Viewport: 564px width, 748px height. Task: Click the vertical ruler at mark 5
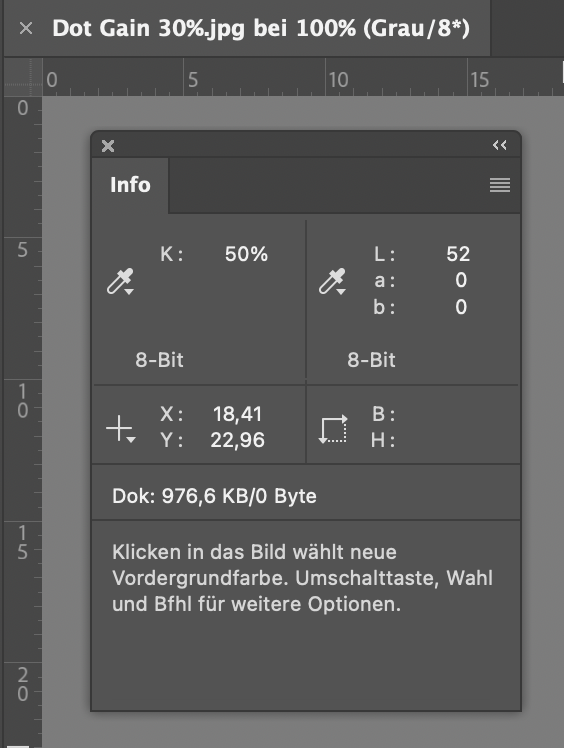point(22,249)
